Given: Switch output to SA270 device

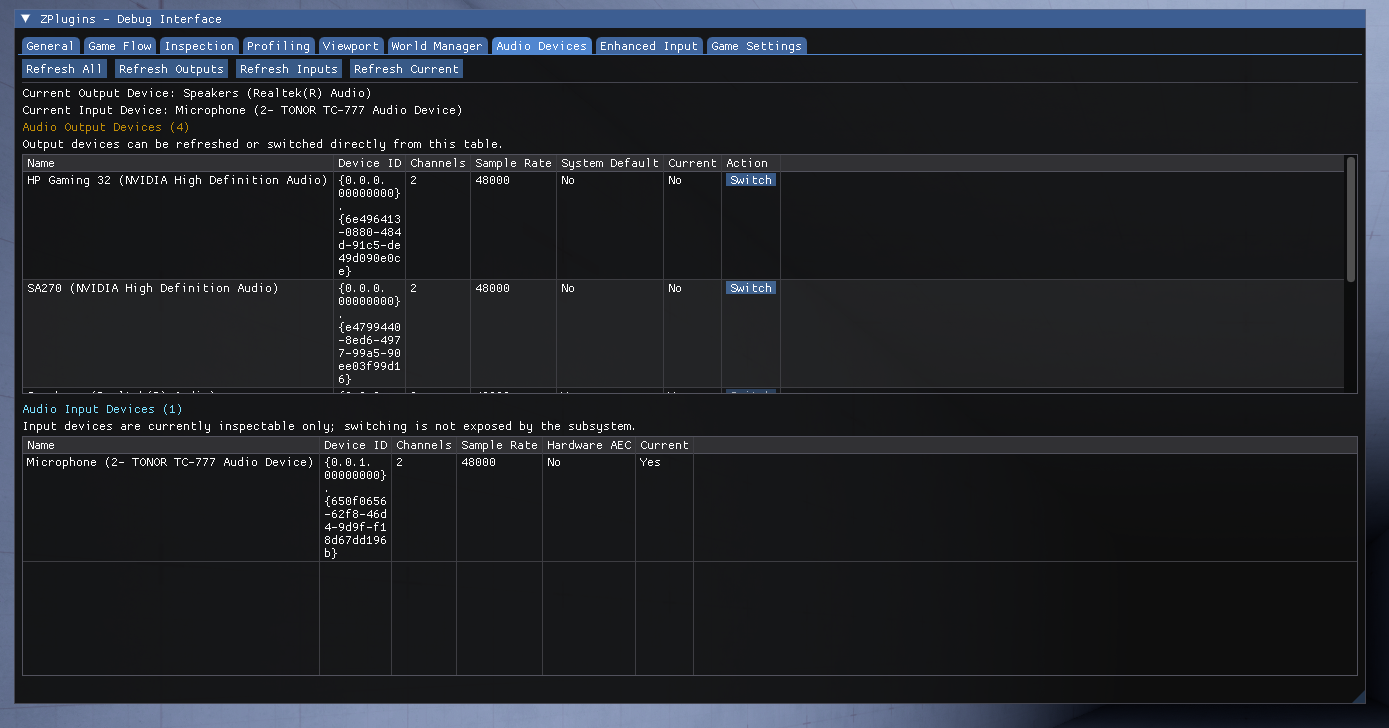Looking at the screenshot, I should click(750, 288).
